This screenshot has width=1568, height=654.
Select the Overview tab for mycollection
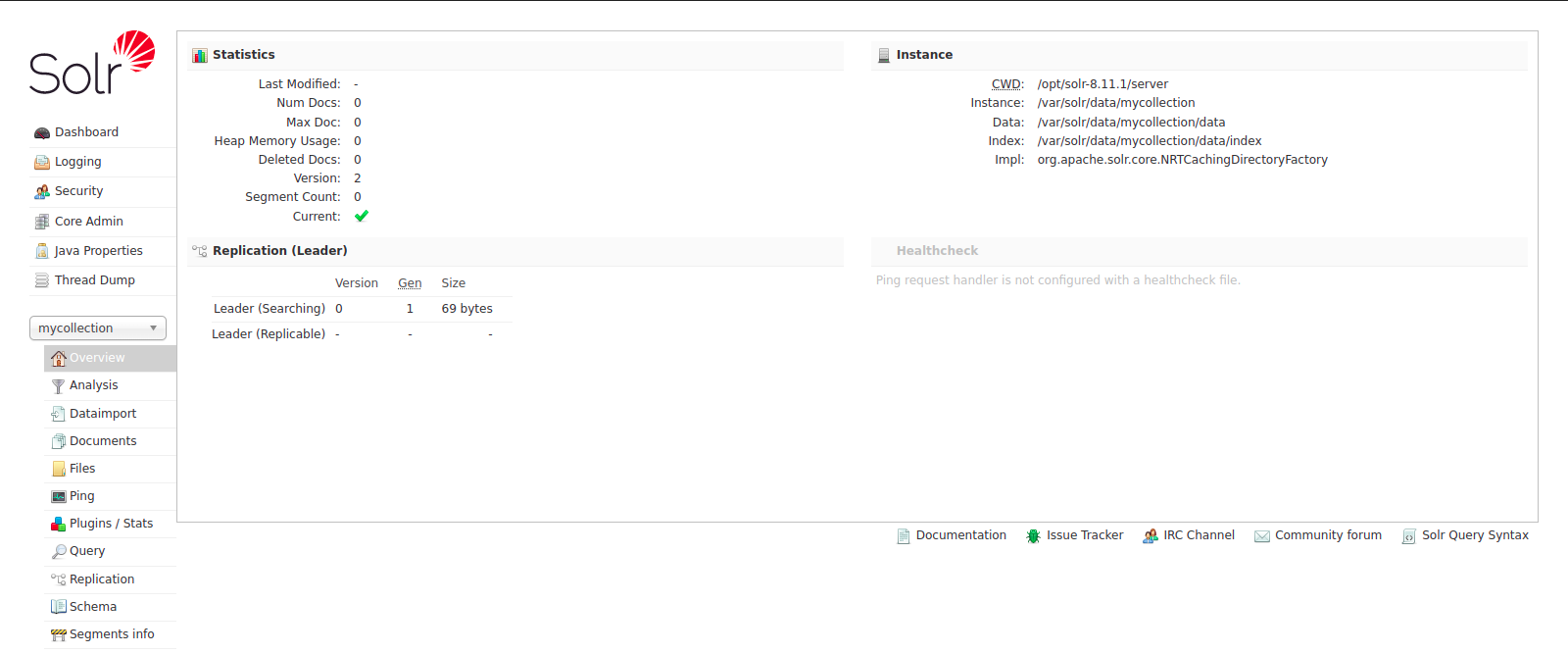pyautogui.click(x=110, y=358)
